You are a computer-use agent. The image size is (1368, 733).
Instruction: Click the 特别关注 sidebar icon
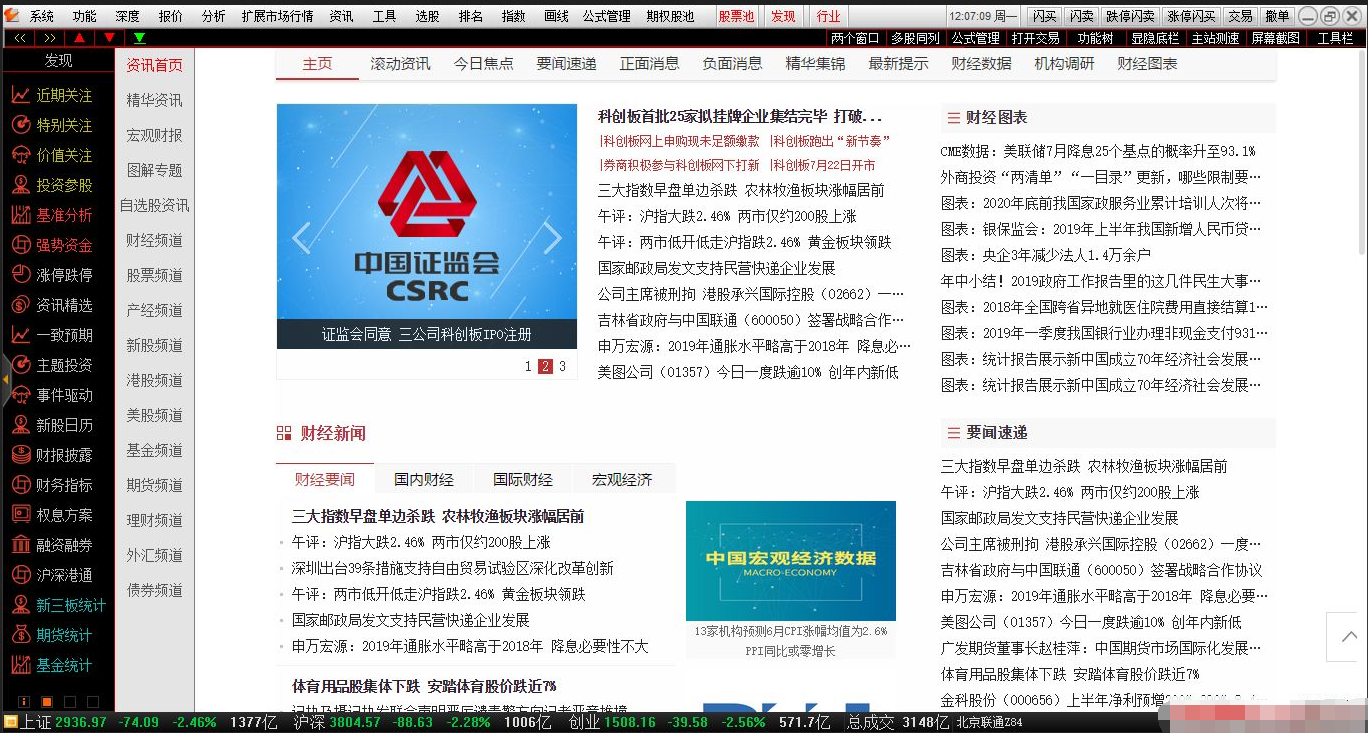(20, 125)
